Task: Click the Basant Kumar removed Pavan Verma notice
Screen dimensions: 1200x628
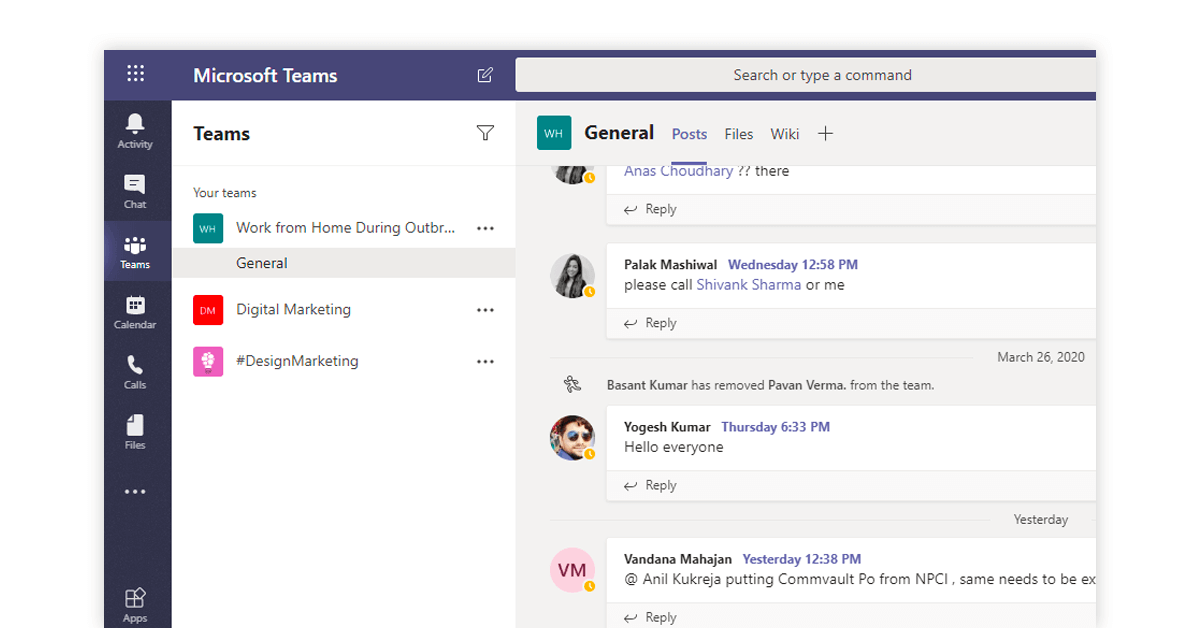Action: pos(770,385)
